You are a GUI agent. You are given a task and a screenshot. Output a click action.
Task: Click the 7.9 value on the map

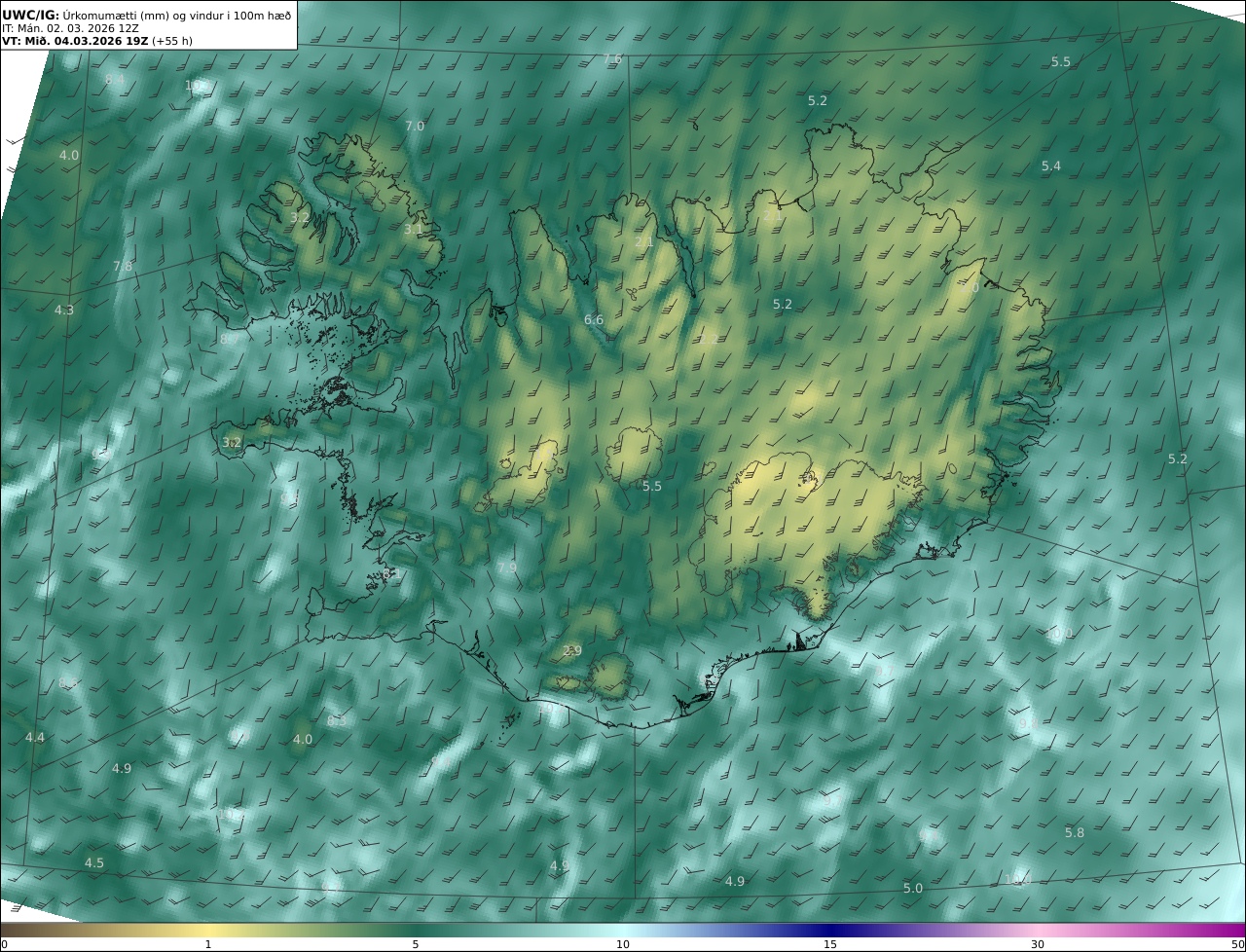tap(507, 568)
